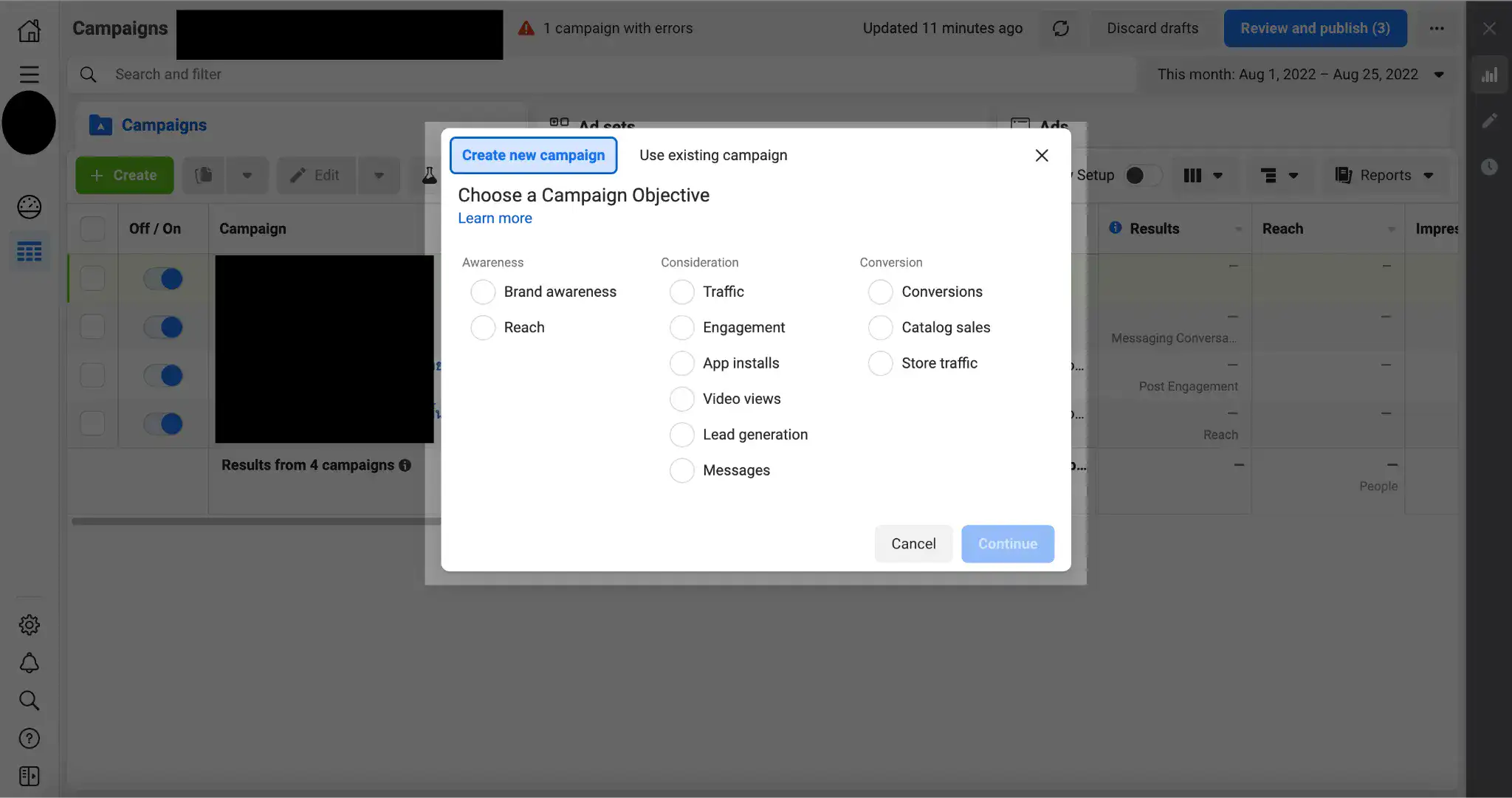The width and height of the screenshot is (1512, 798).
Task: Open the Campaigns table grid icon
Action: pyautogui.click(x=29, y=252)
